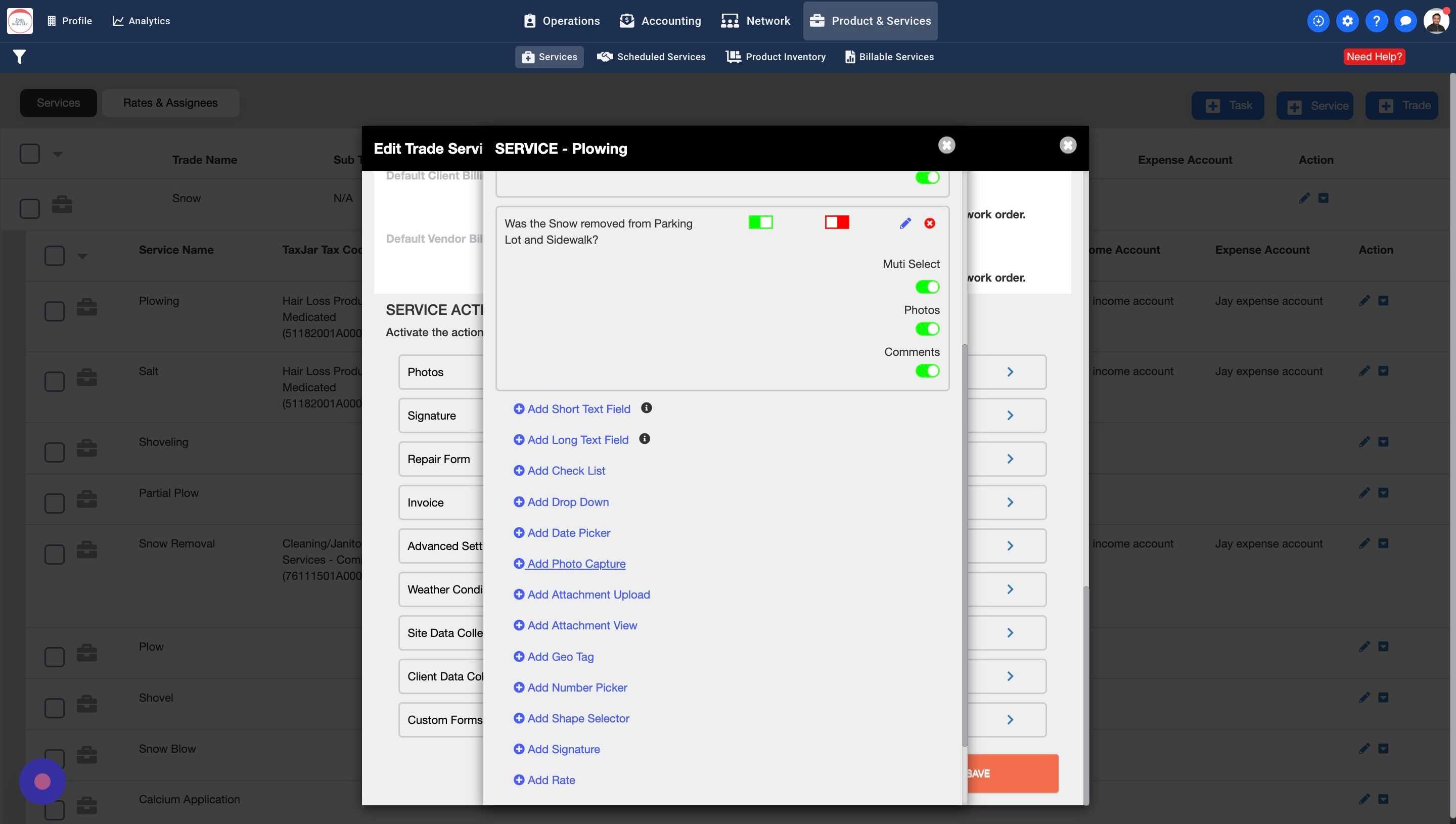Open the settings gear icon in top bar
The width and height of the screenshot is (1456, 824).
(1347, 21)
